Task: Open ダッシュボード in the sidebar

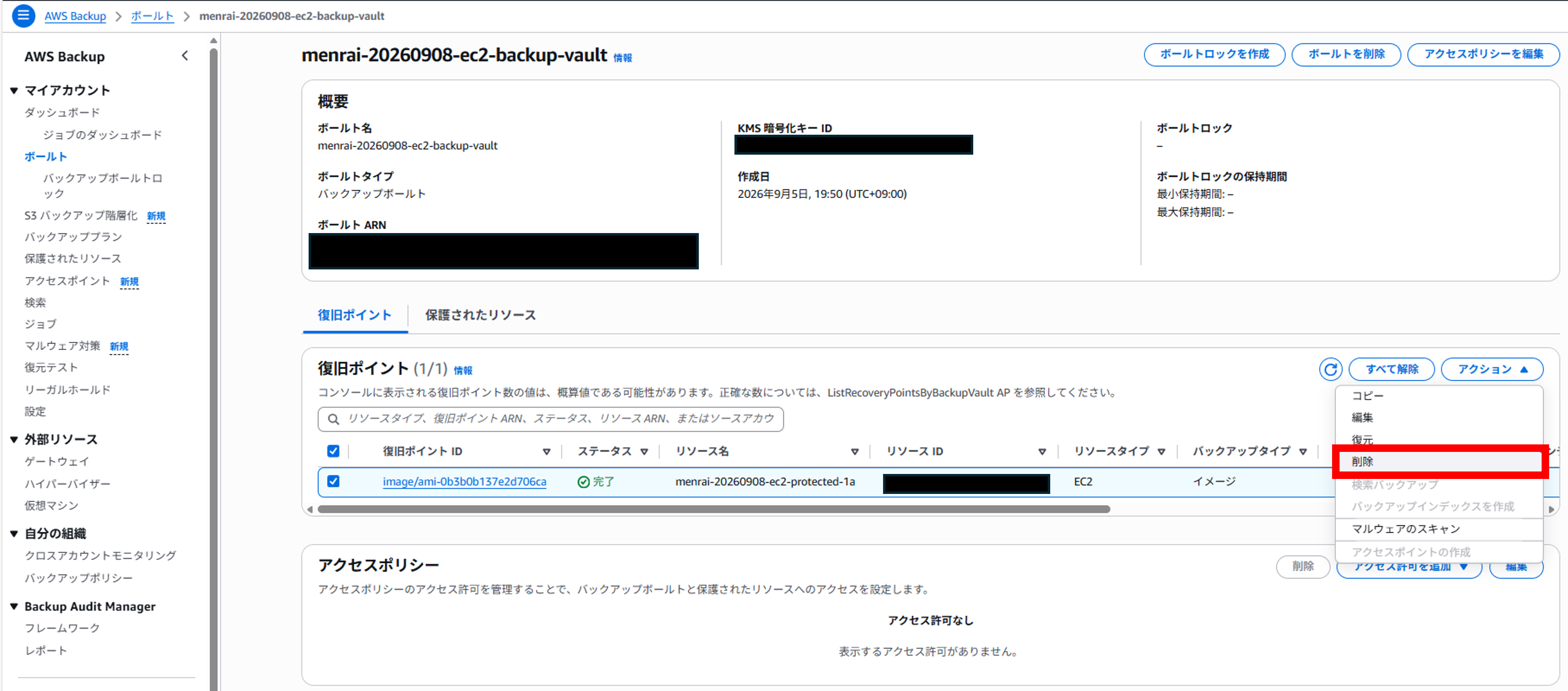Action: pos(62,113)
